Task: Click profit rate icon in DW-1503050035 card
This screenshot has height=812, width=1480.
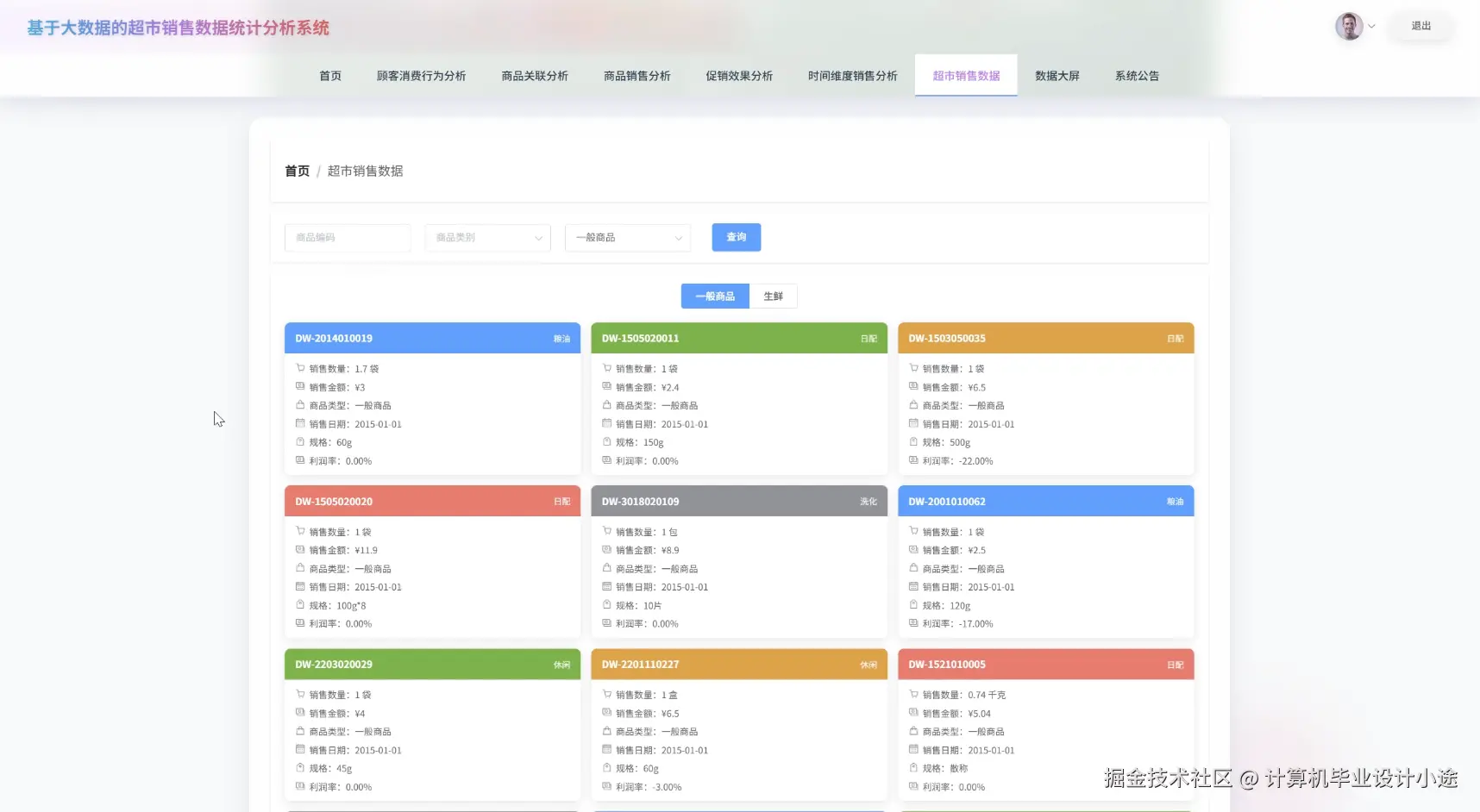Action: (x=913, y=460)
